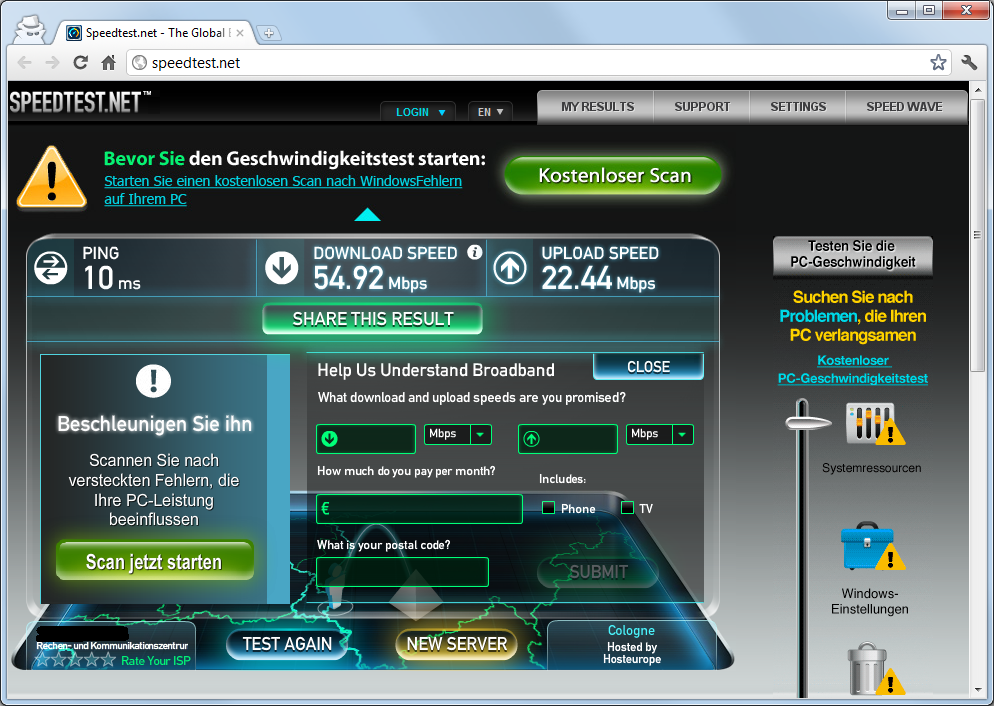Viewport: 994px width, 706px height.
Task: Click the ping arrows icon
Action: tap(51, 267)
